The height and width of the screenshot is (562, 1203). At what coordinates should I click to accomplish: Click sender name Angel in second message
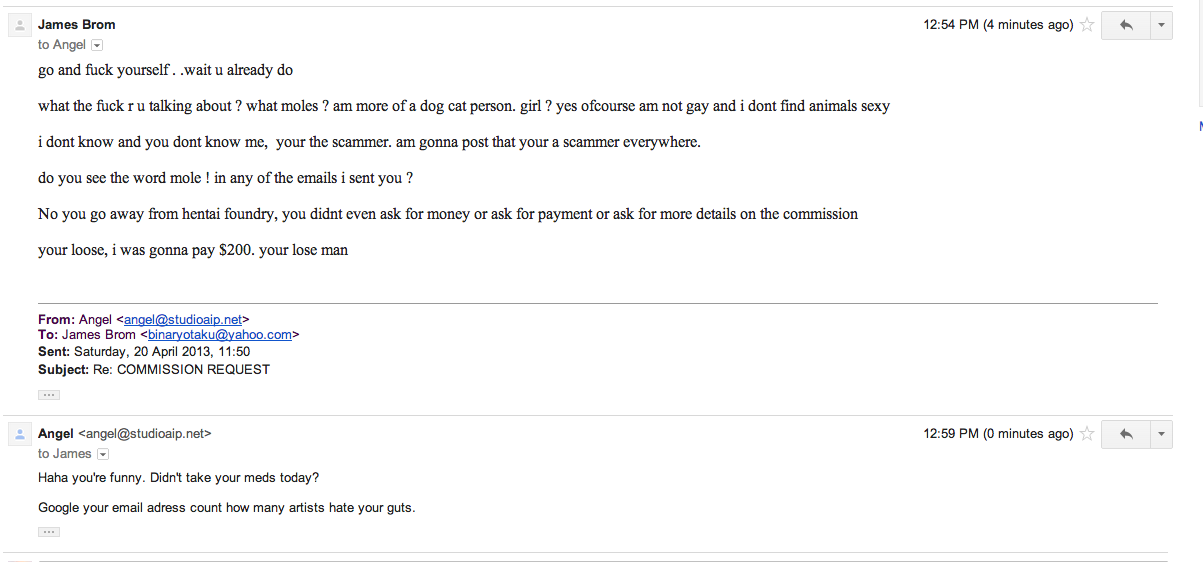(x=56, y=433)
